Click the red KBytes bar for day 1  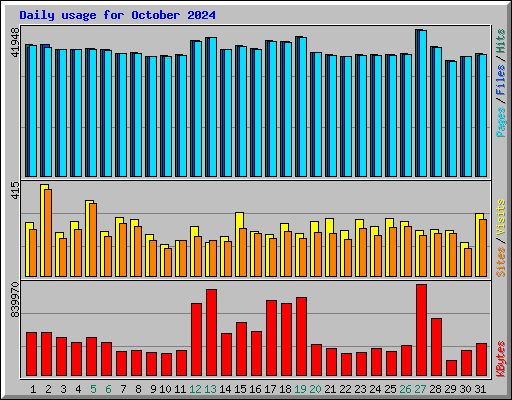[x=31, y=354]
